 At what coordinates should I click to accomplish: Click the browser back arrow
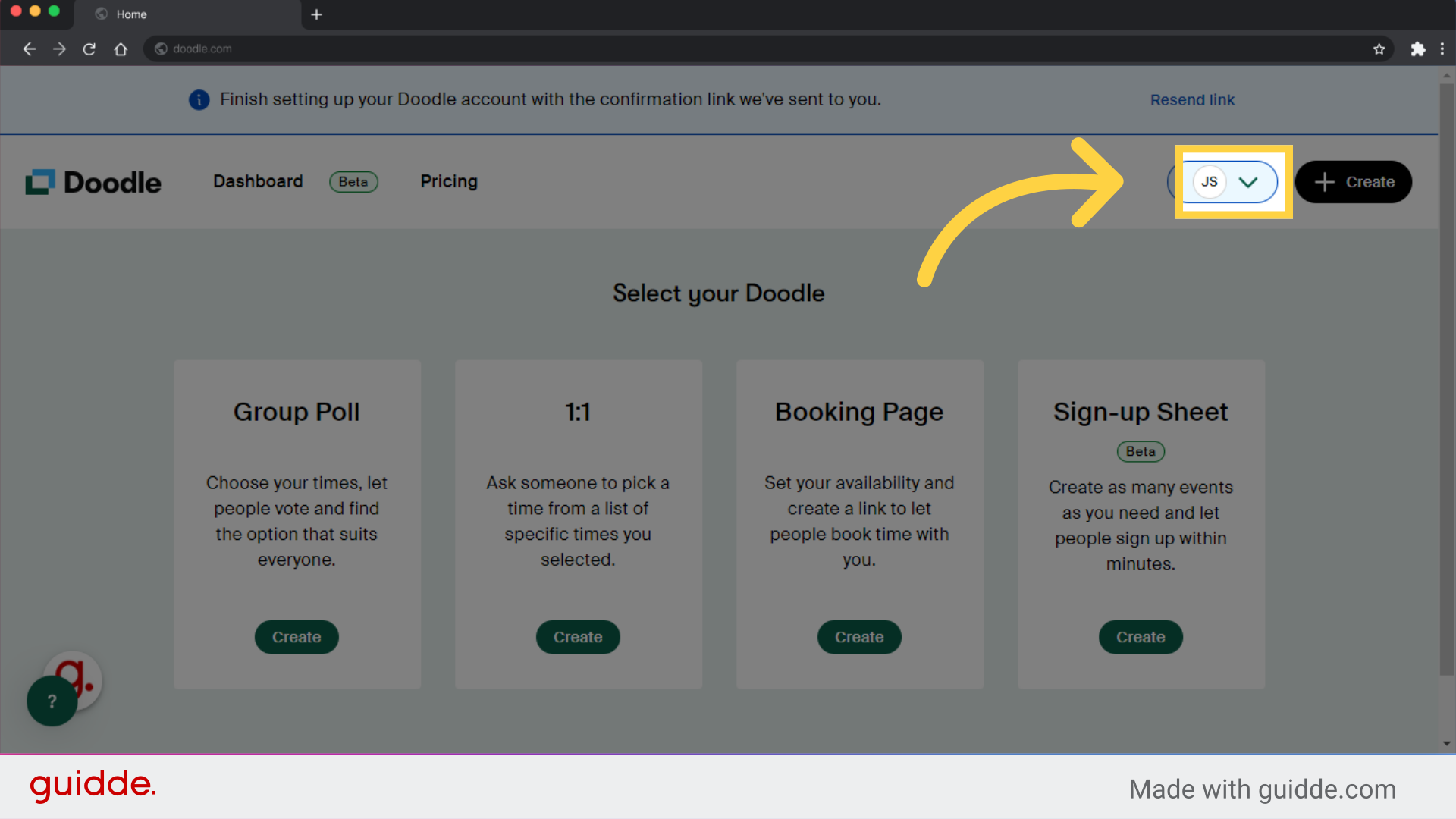pos(29,49)
